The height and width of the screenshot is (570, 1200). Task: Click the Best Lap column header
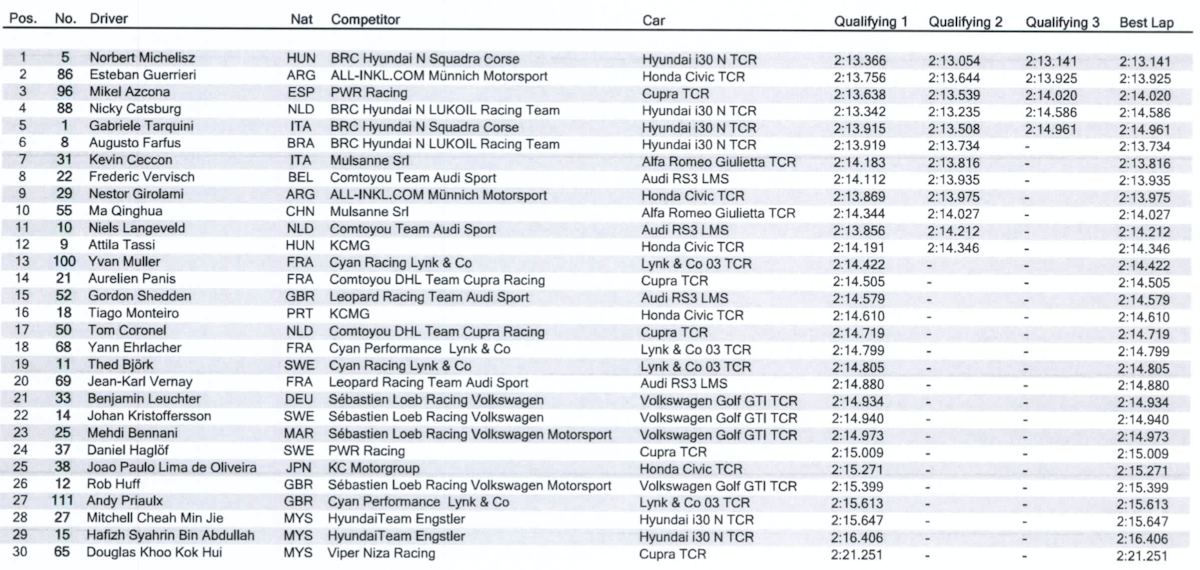pos(1144,22)
